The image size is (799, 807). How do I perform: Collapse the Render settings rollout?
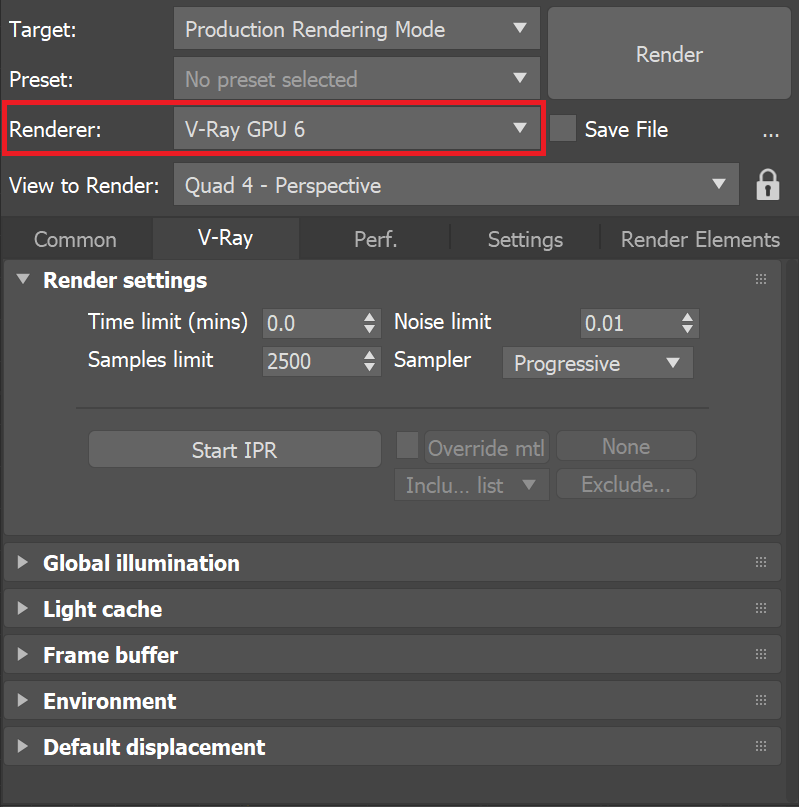pos(22,281)
